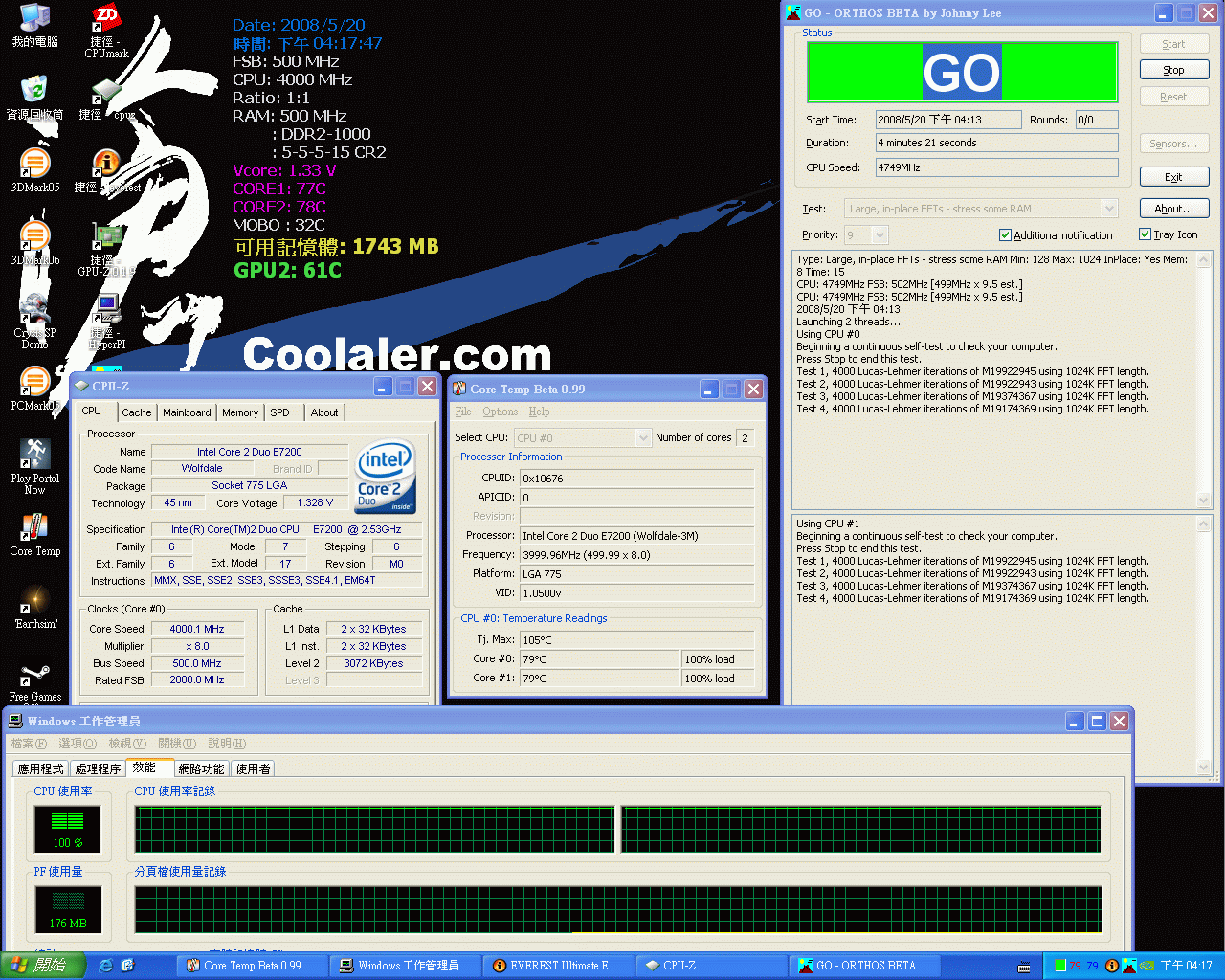Click the Orthos CPU #1 log scroll-down arrow
1225x980 pixels.
click(1204, 766)
